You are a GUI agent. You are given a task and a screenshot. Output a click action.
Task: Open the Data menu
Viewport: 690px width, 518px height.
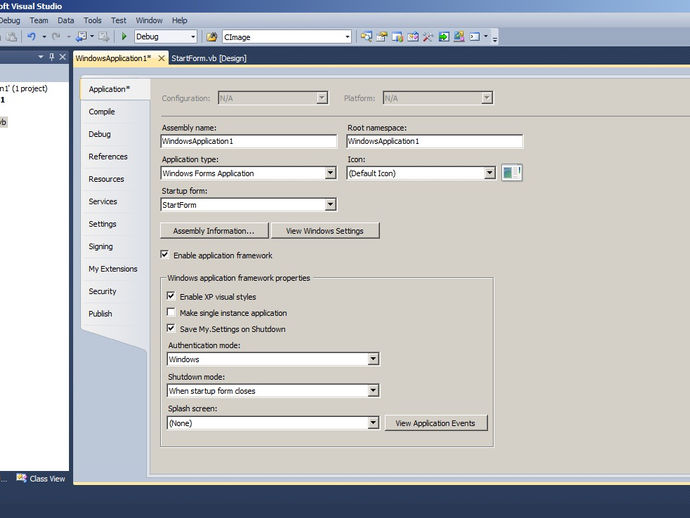[66, 20]
